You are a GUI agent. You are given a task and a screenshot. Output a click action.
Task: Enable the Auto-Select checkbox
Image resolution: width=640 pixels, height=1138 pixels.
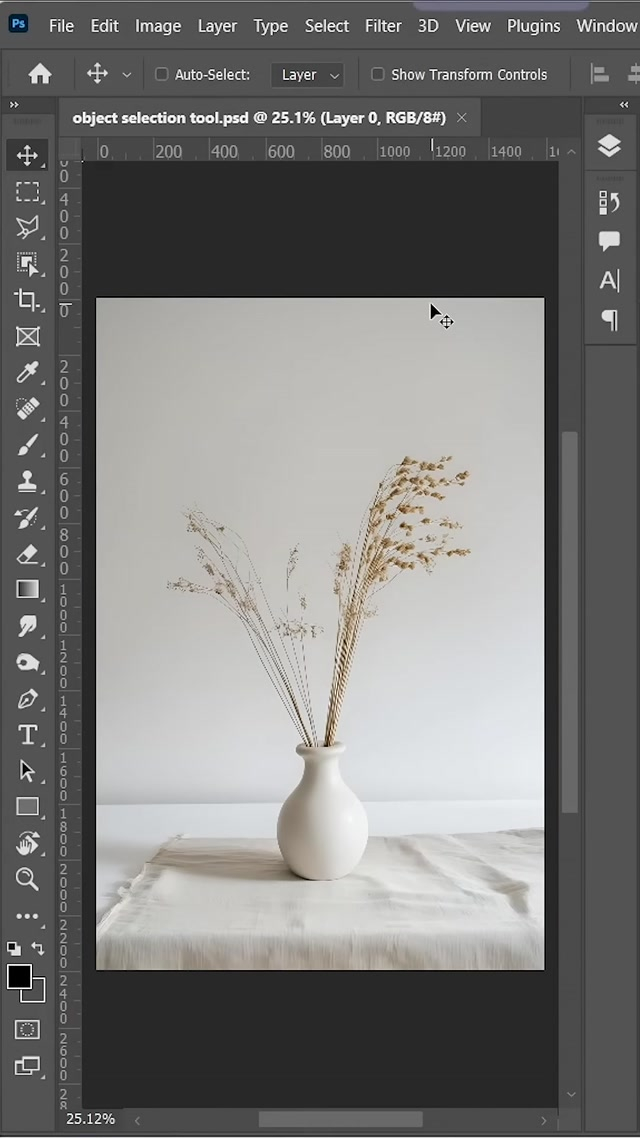coord(162,74)
